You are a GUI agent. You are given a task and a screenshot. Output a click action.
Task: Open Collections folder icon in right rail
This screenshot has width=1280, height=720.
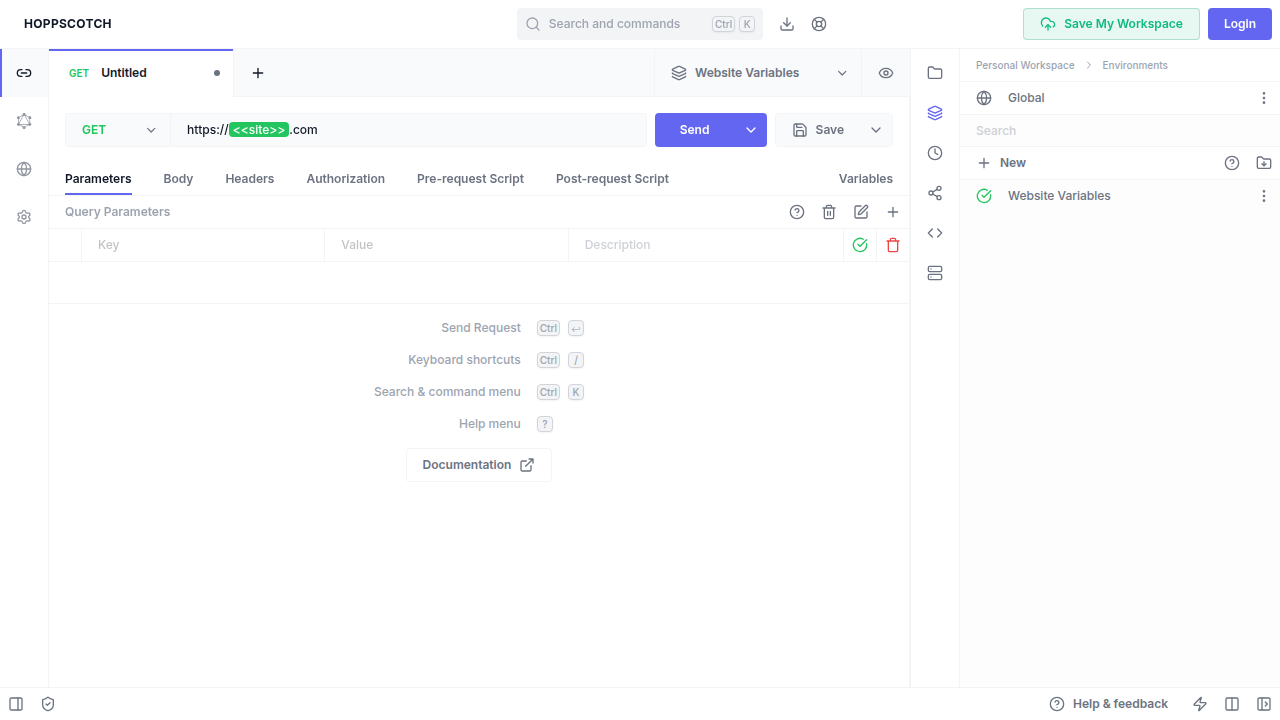click(935, 73)
